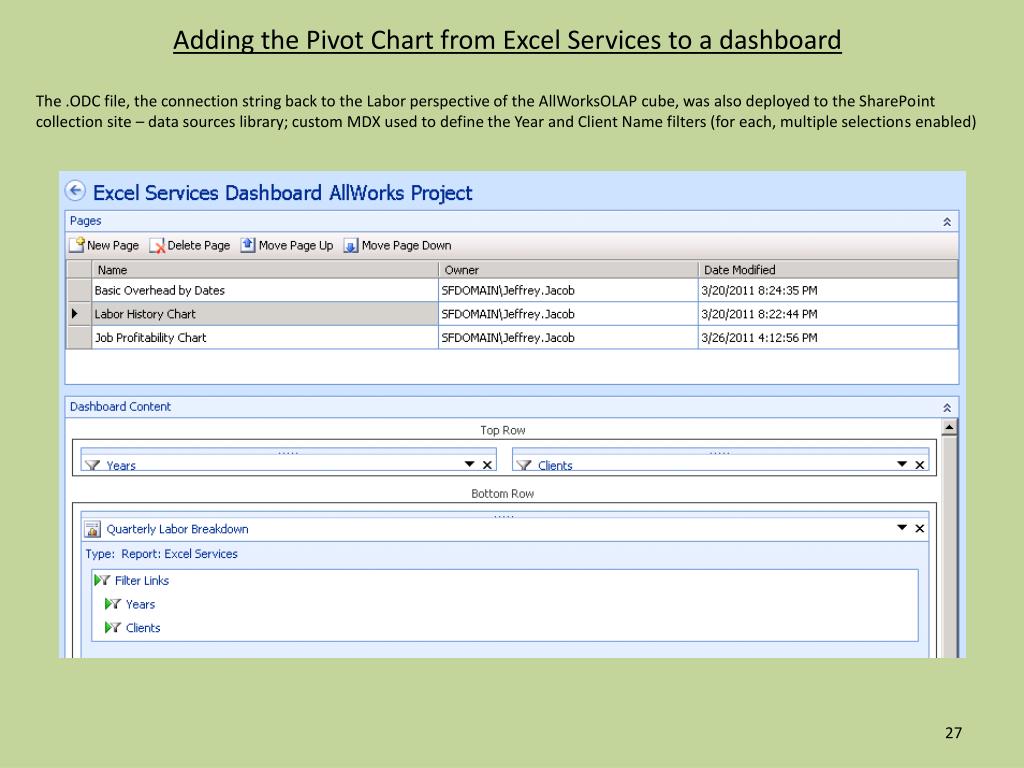This screenshot has height=768, width=1024.
Task: Click the Move Page Up icon
Action: (x=248, y=245)
